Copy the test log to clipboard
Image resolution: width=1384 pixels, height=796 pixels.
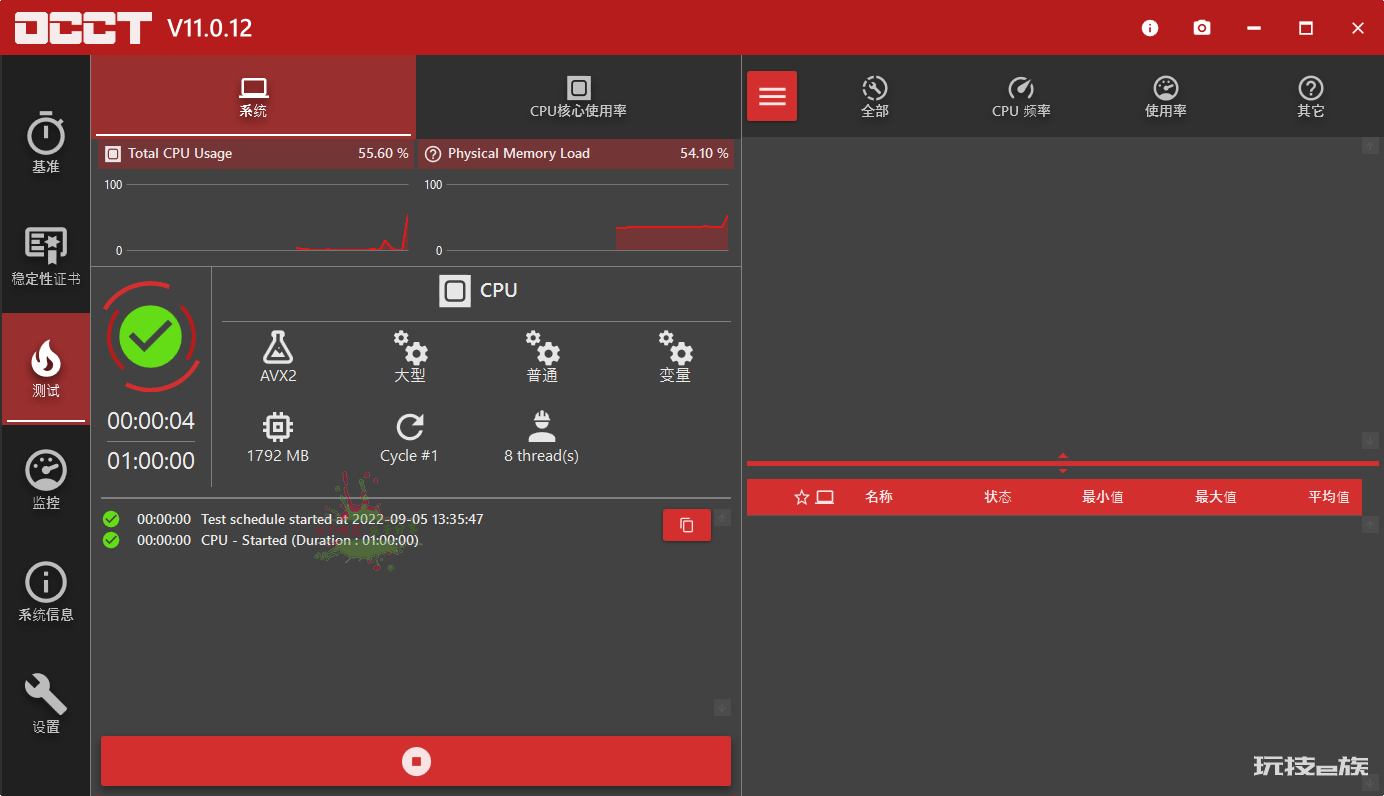pyautogui.click(x=687, y=525)
